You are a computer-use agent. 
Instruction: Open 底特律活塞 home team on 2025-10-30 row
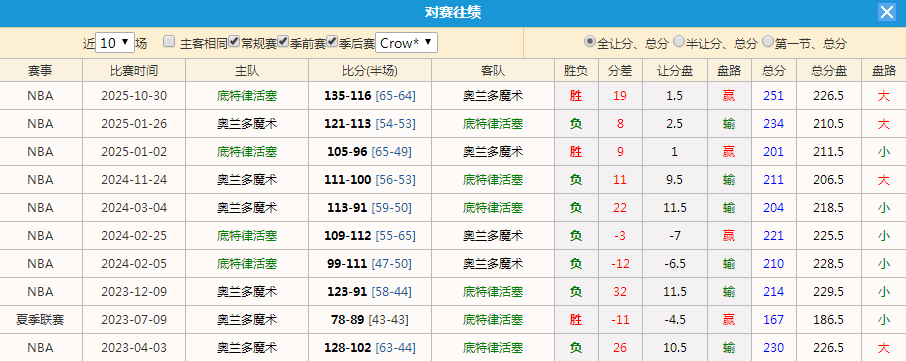point(247,96)
